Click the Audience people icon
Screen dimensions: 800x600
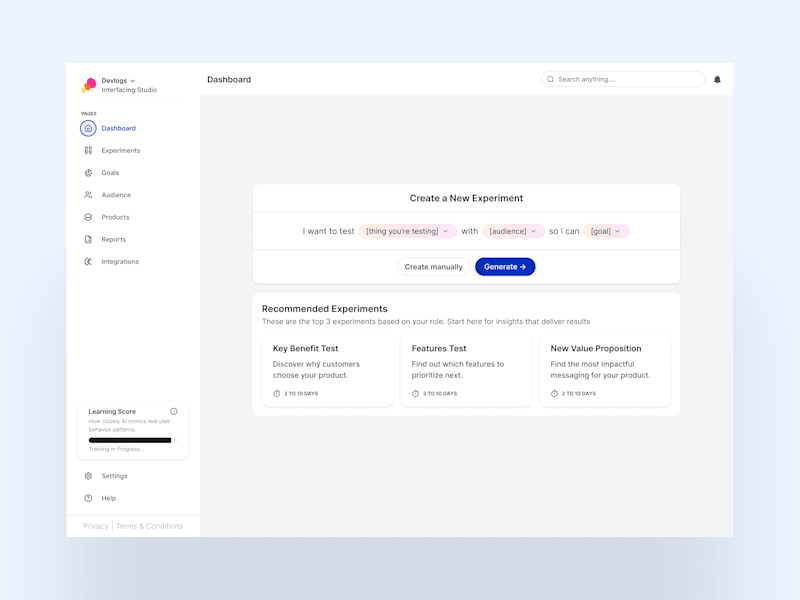tap(88, 195)
